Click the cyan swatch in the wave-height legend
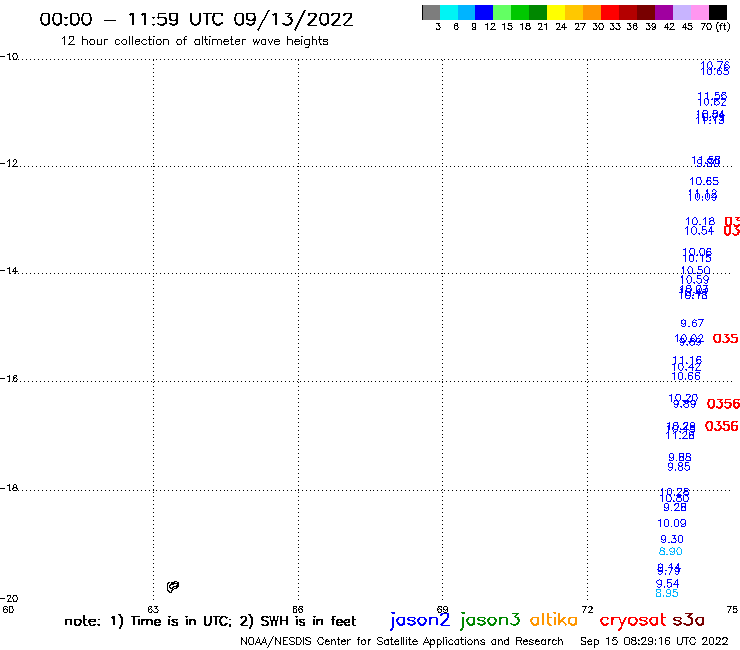 pyautogui.click(x=449, y=12)
